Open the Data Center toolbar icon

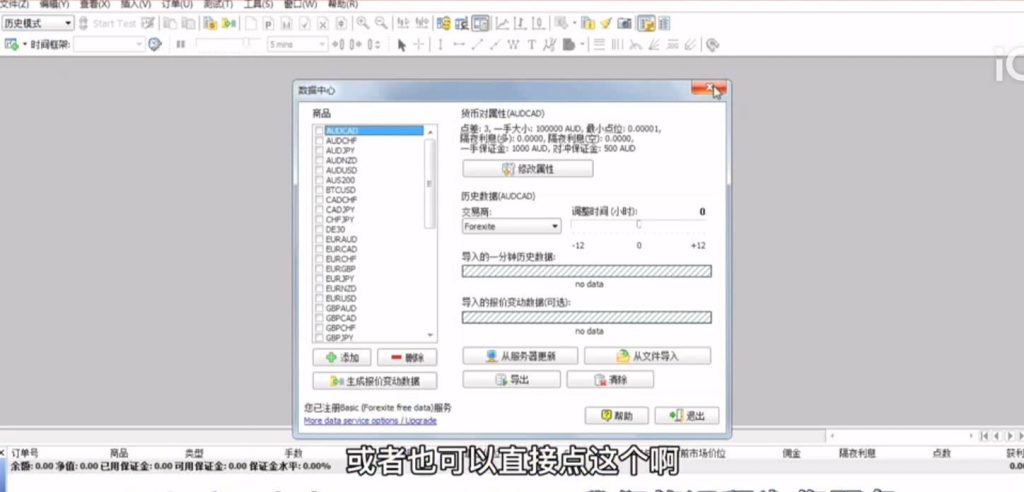pos(210,24)
